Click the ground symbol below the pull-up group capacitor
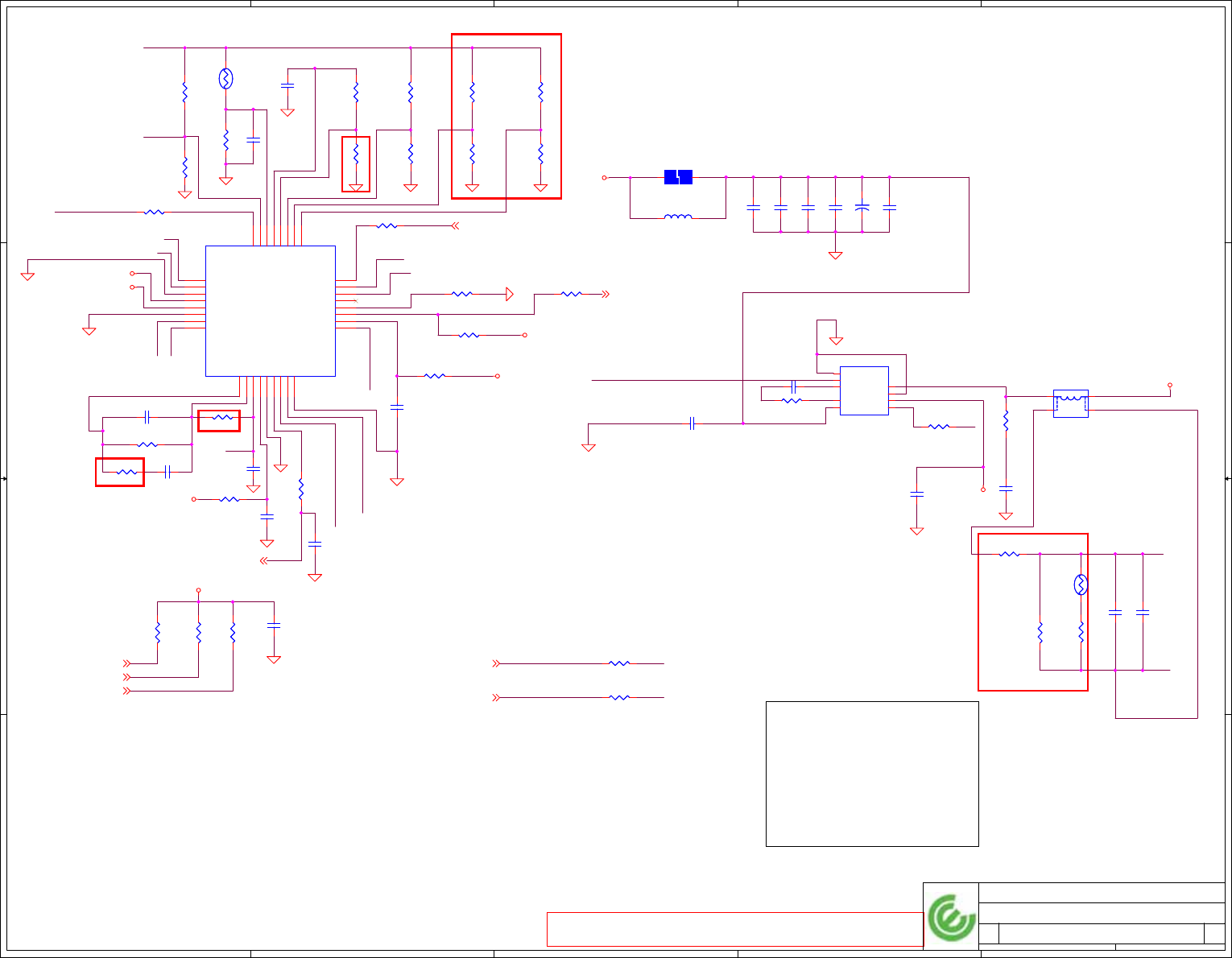The width and height of the screenshot is (1232, 958). pos(274,659)
